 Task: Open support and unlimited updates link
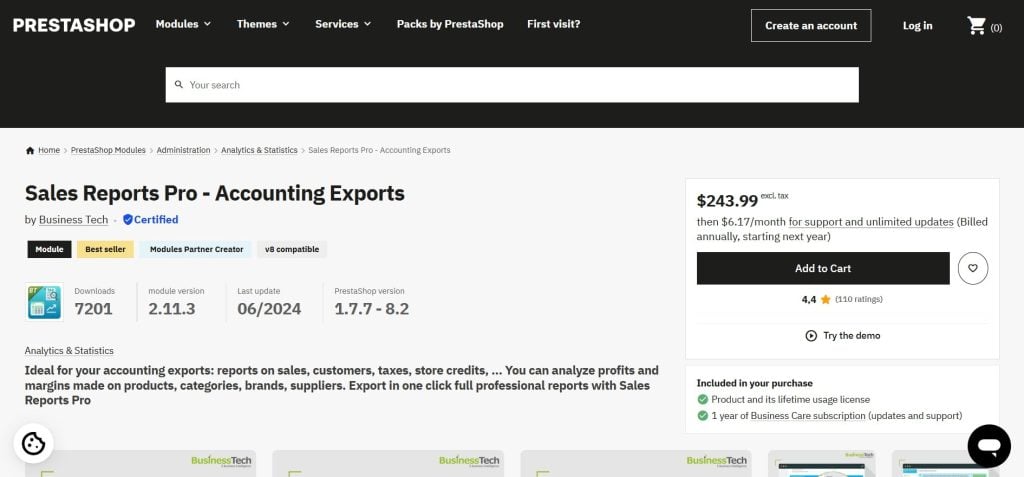tap(871, 222)
